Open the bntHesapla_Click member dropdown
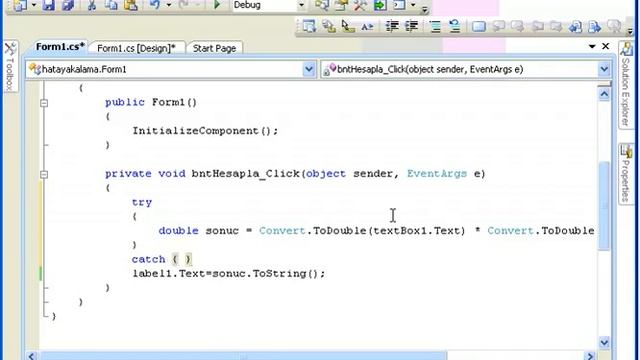 [604, 69]
